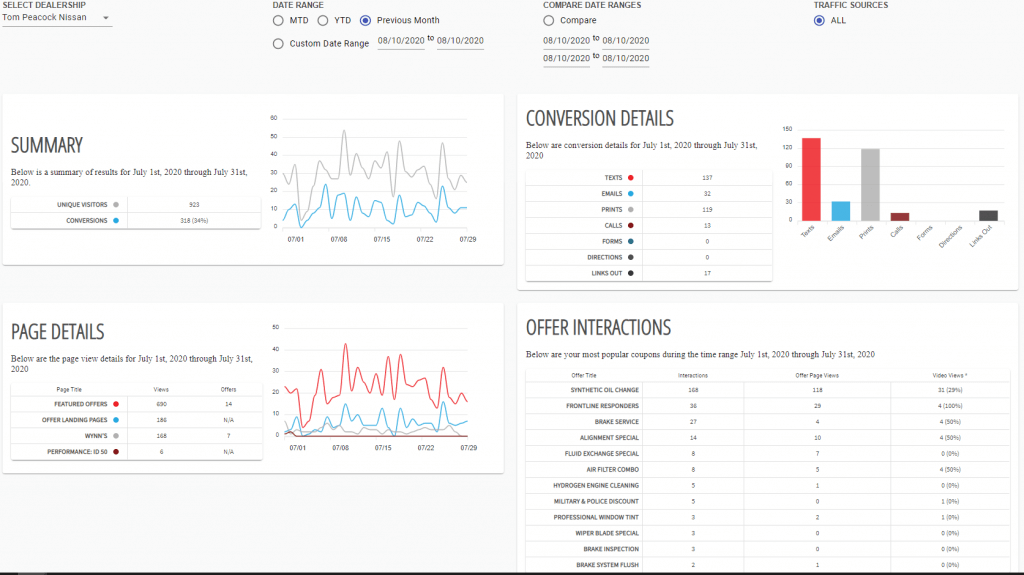
Task: Click Featured Offers red legend dot
Action: [116, 404]
